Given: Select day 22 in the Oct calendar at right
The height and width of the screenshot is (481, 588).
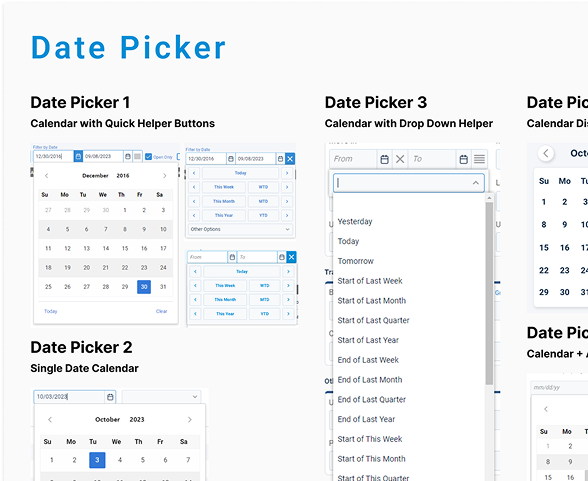Looking at the screenshot, I should 544,270.
